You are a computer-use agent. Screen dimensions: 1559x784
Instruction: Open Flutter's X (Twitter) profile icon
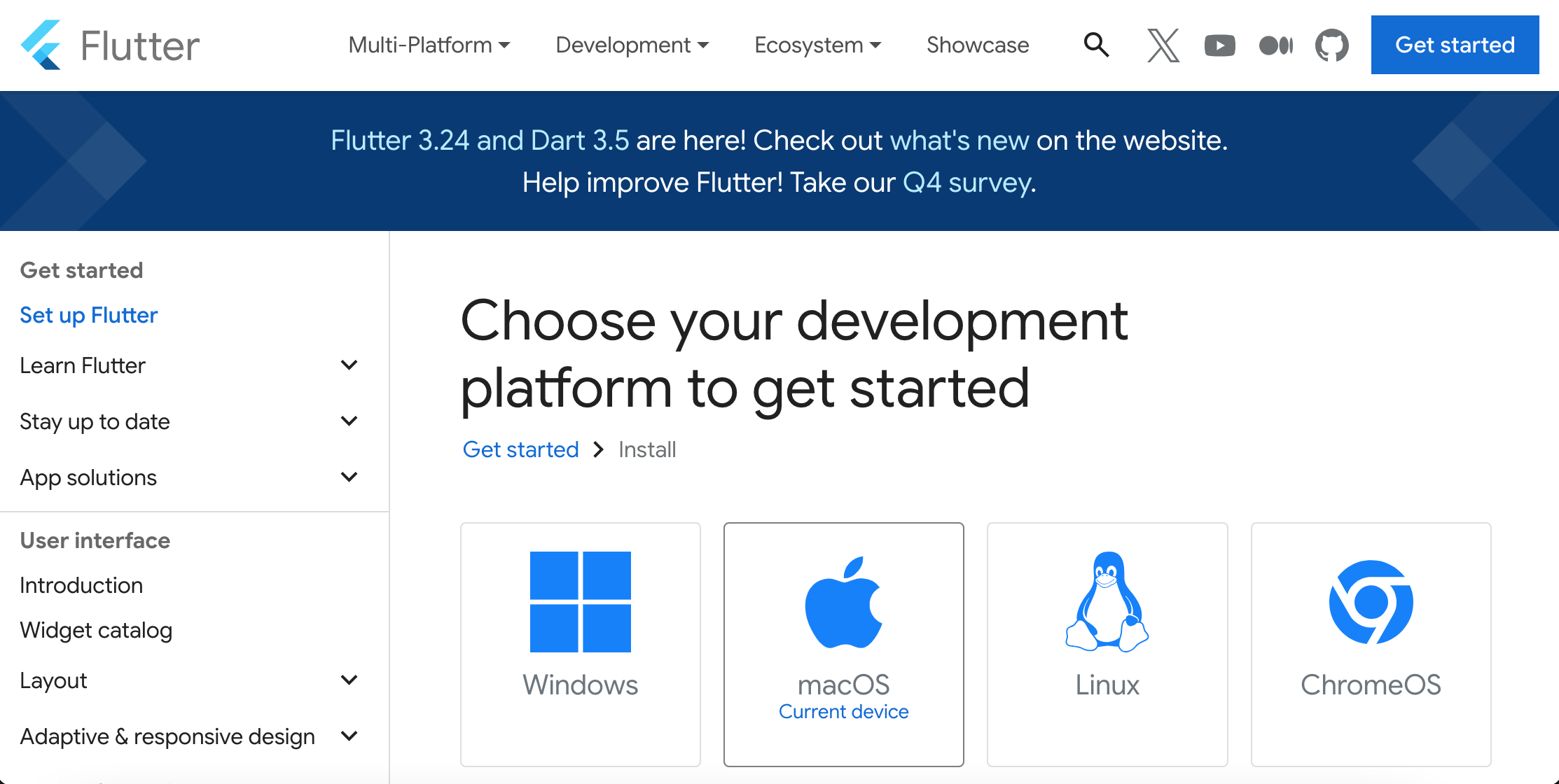tap(1163, 45)
